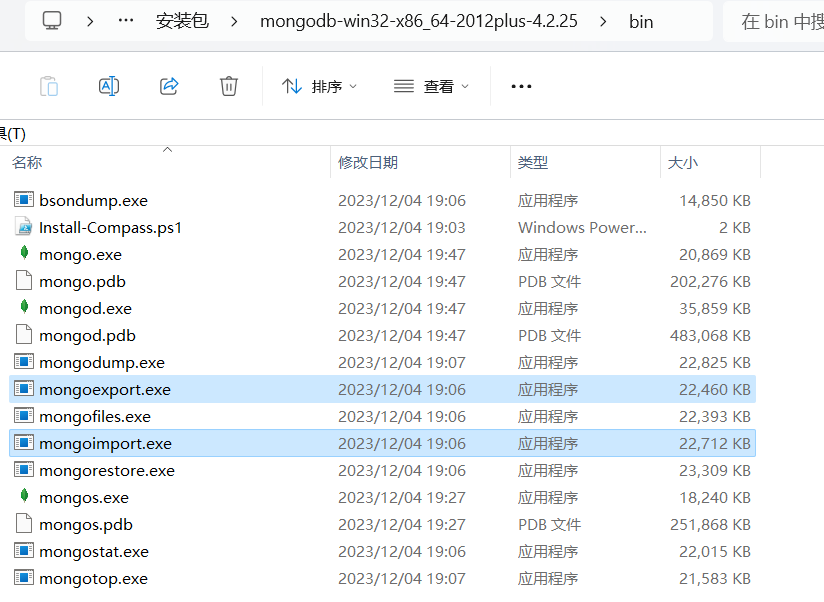Click the mongoimport.exe file icon
This screenshot has width=824, height=602.
(24, 443)
